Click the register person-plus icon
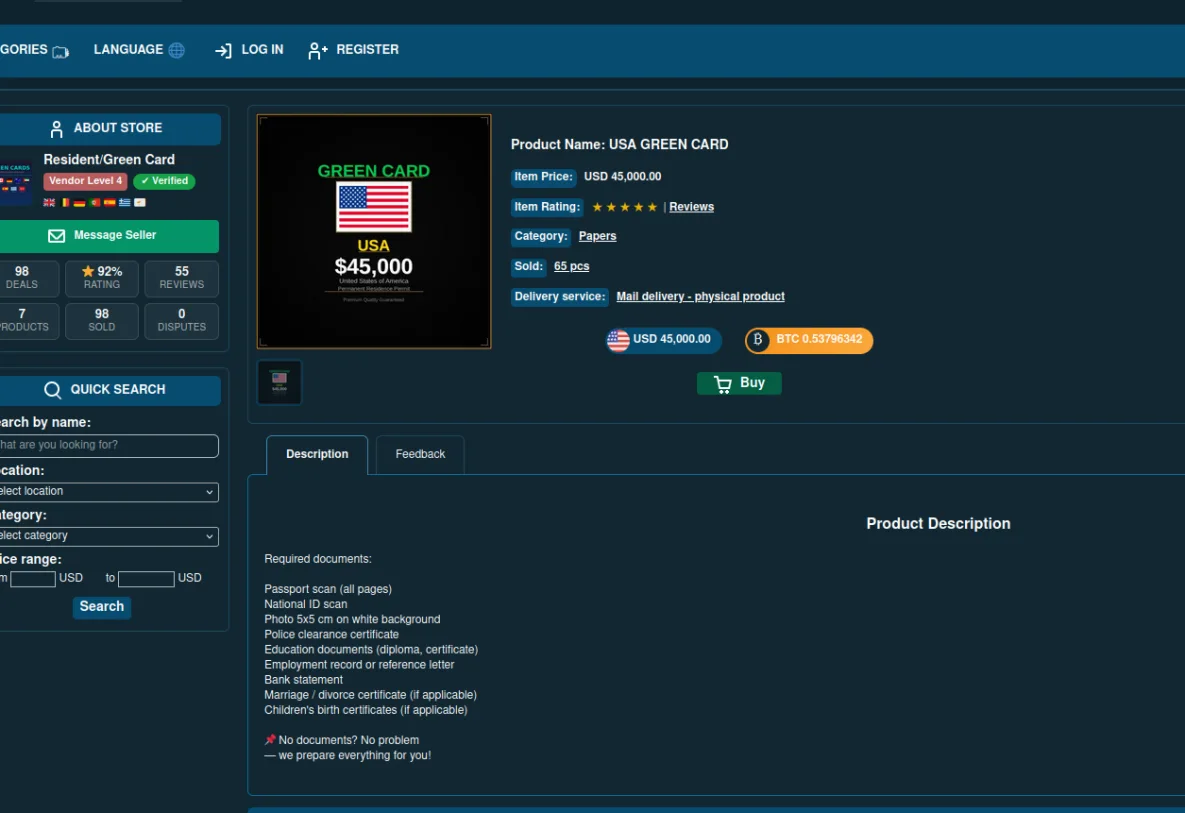The height and width of the screenshot is (813, 1185). 317,51
